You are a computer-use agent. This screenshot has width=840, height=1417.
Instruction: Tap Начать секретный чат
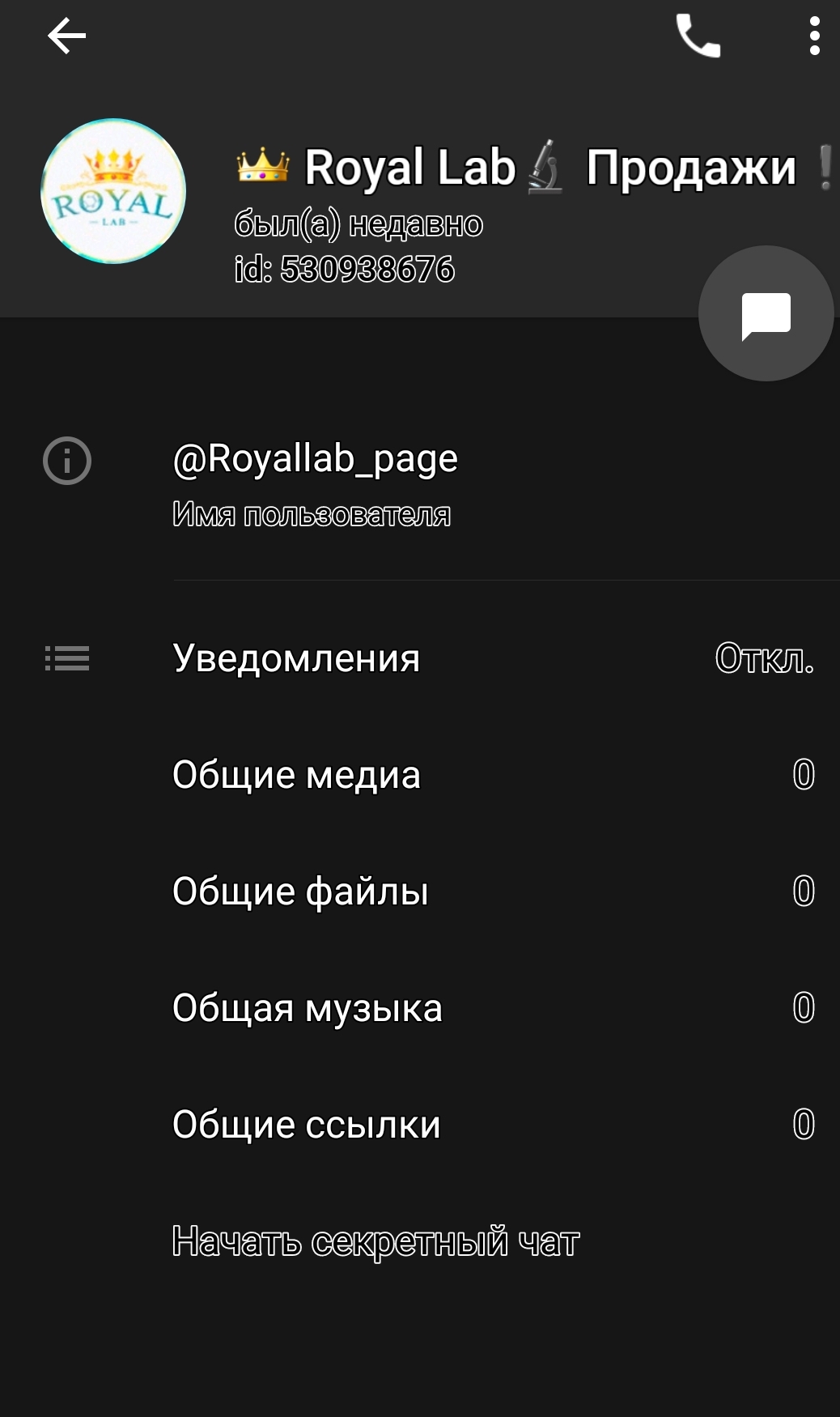375,1241
